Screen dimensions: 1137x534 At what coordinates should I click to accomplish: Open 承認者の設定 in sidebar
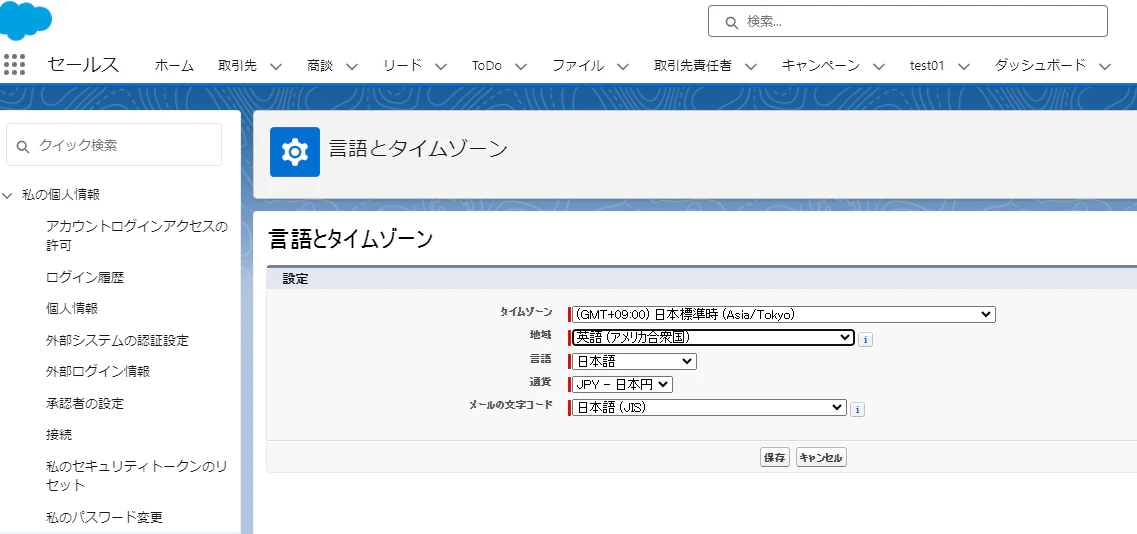(84, 403)
